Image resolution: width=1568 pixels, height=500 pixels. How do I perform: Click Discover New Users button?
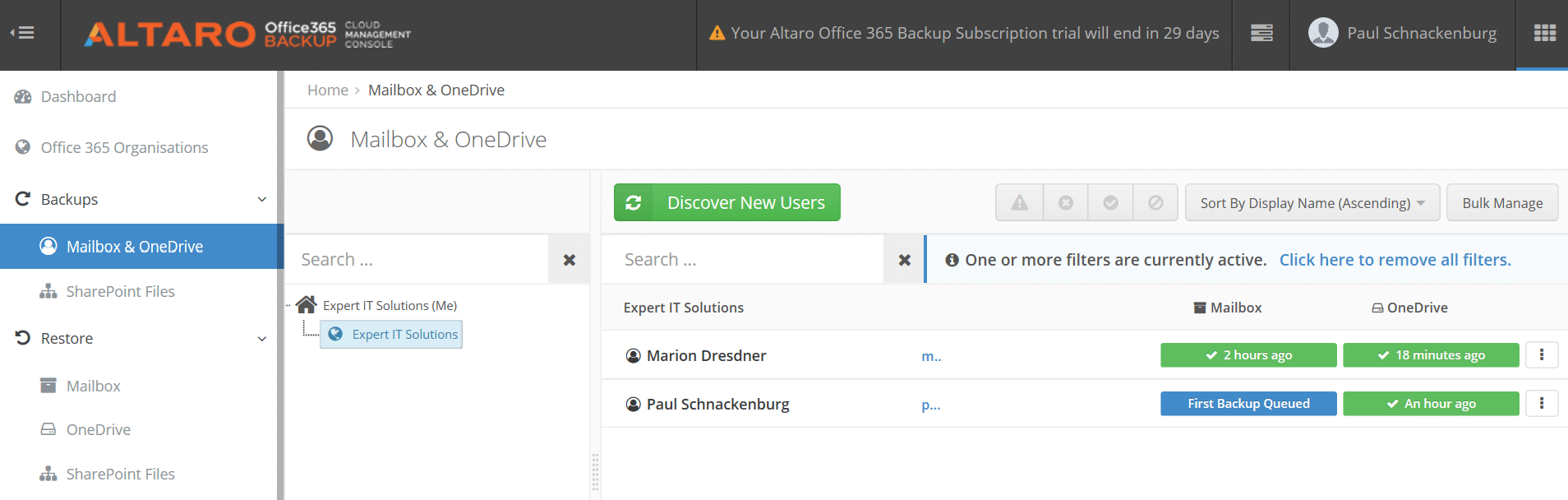[727, 202]
